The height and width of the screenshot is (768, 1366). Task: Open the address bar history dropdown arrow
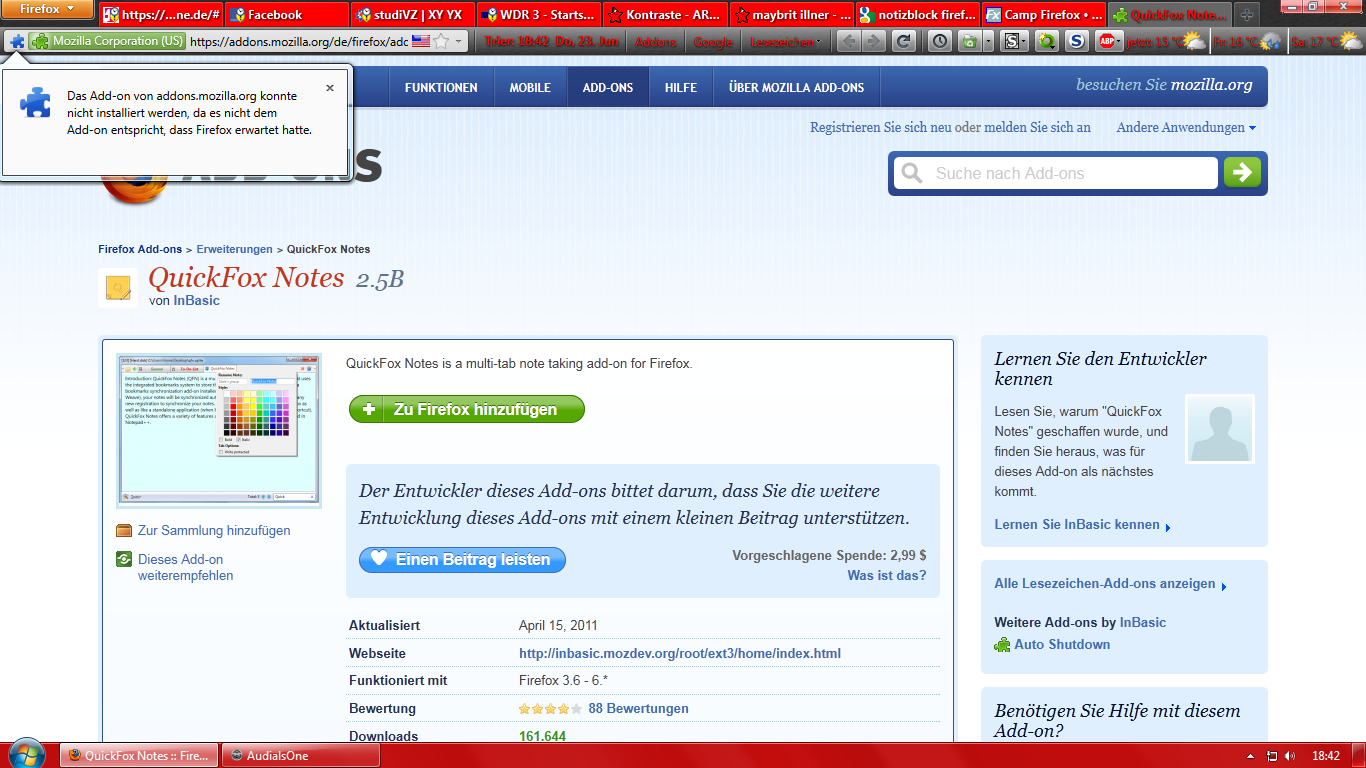coord(459,41)
